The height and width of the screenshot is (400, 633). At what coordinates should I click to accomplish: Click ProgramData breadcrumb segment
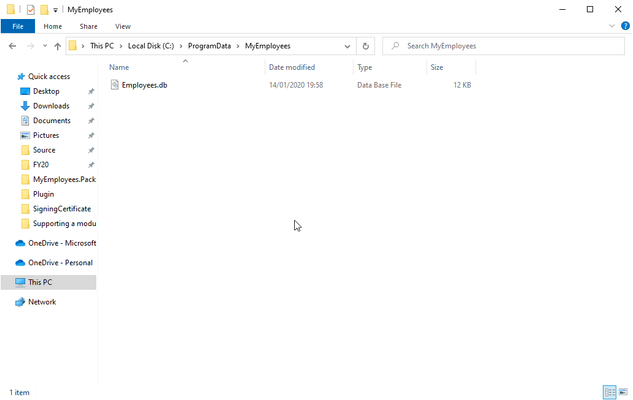tap(209, 46)
